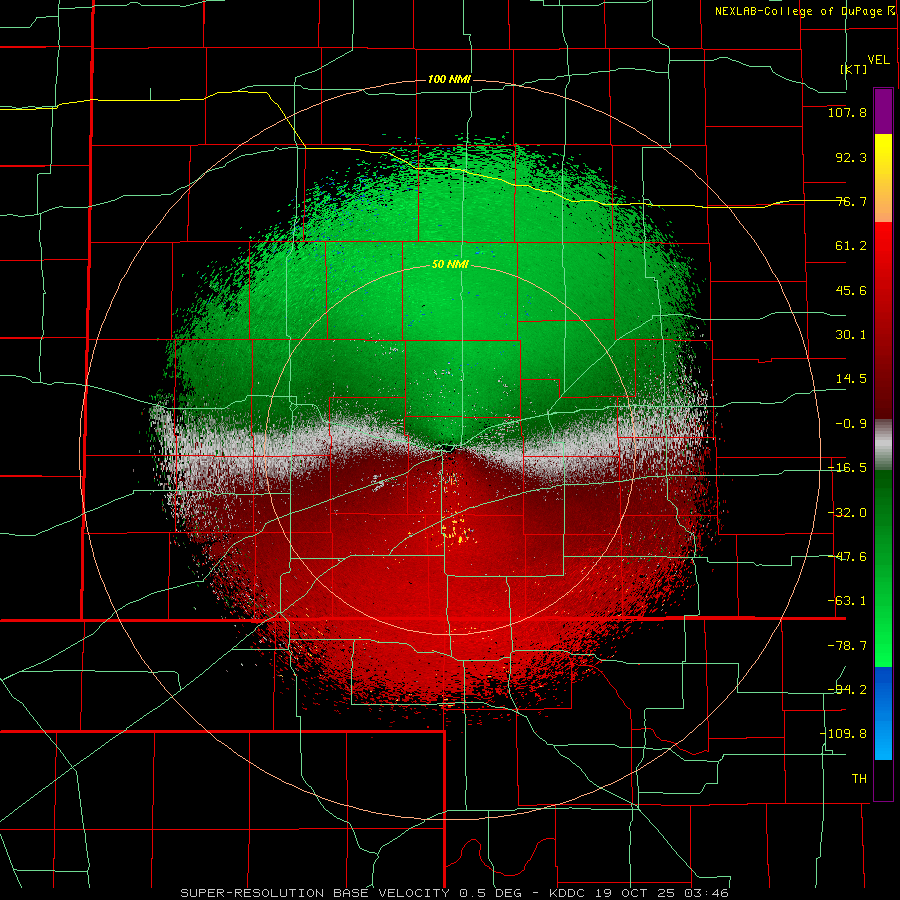Click the 61.2 value on the velocity scale
This screenshot has height=900, width=900.
[851, 246]
